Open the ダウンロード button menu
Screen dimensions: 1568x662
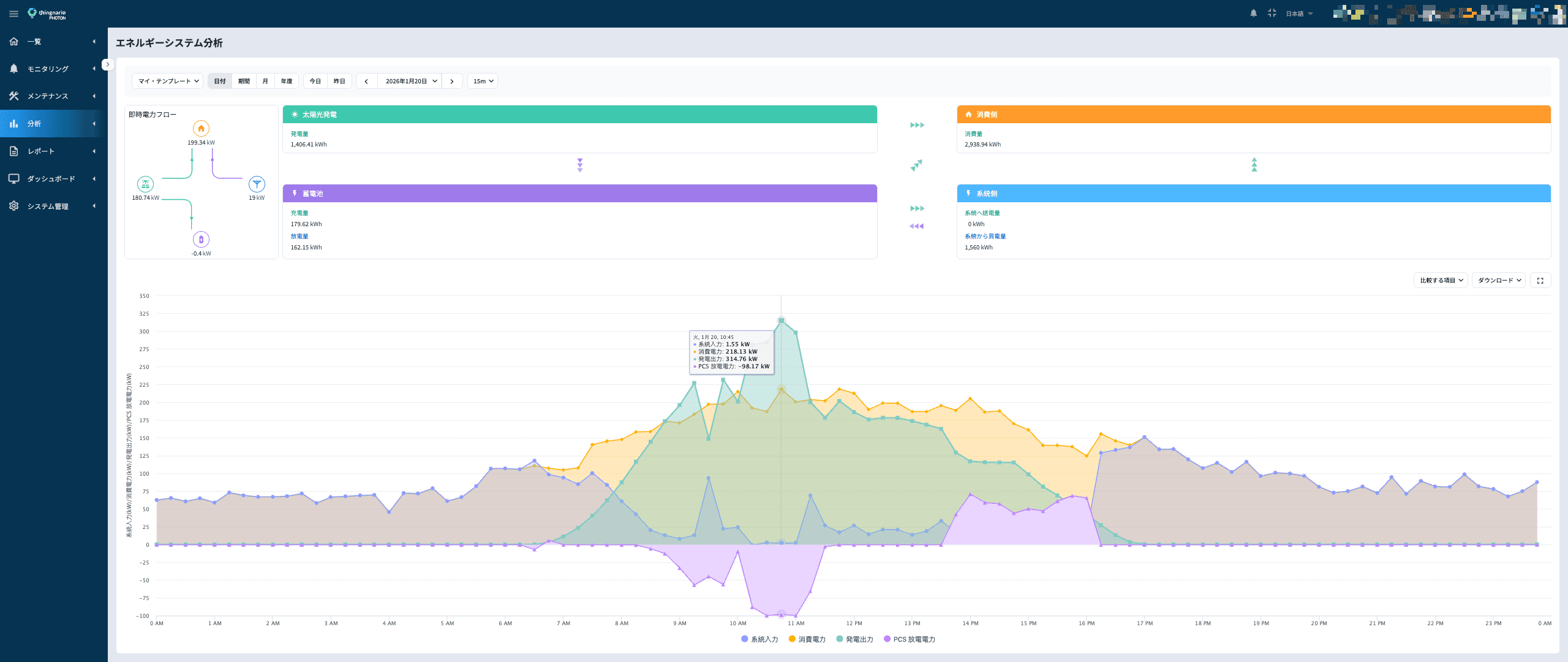tap(1498, 280)
